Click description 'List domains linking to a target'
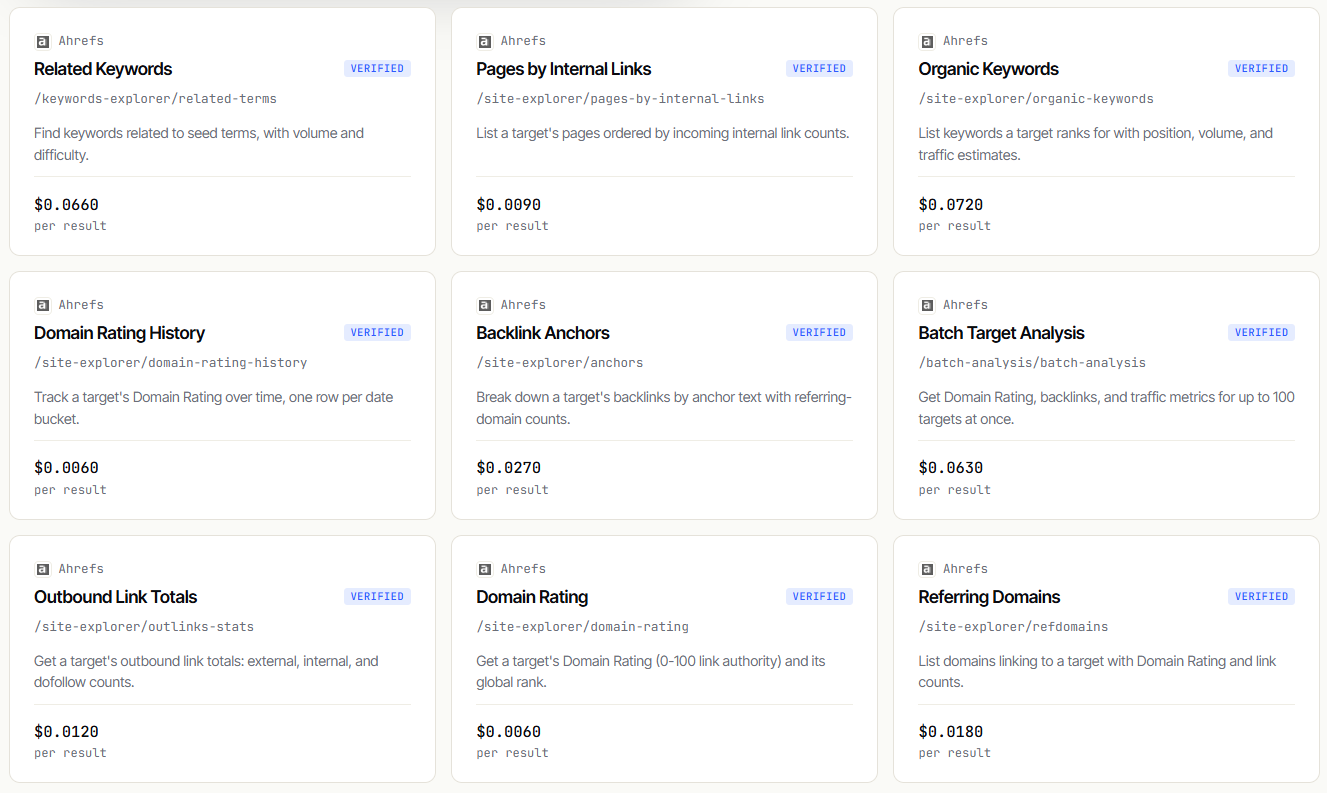Viewport: 1327px width, 793px height. [x=1097, y=672]
